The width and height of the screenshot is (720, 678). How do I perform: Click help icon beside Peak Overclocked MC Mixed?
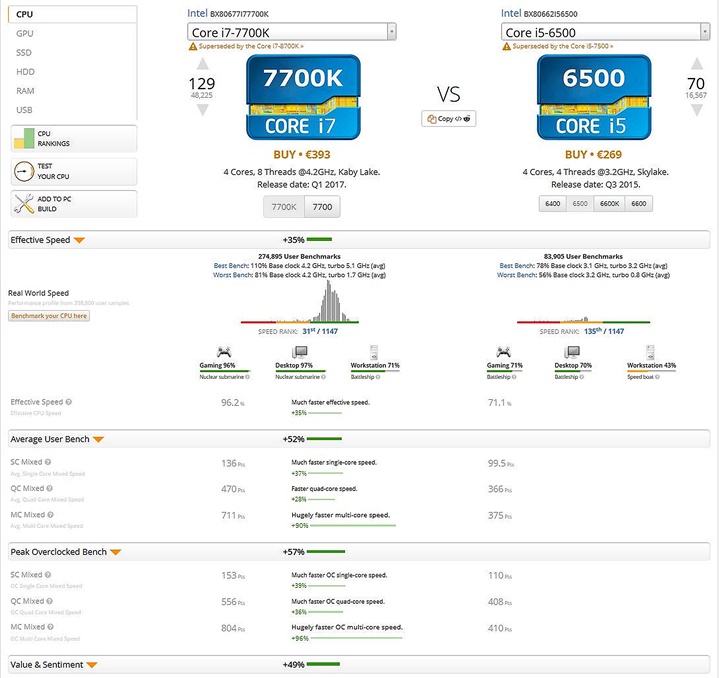pos(51,627)
